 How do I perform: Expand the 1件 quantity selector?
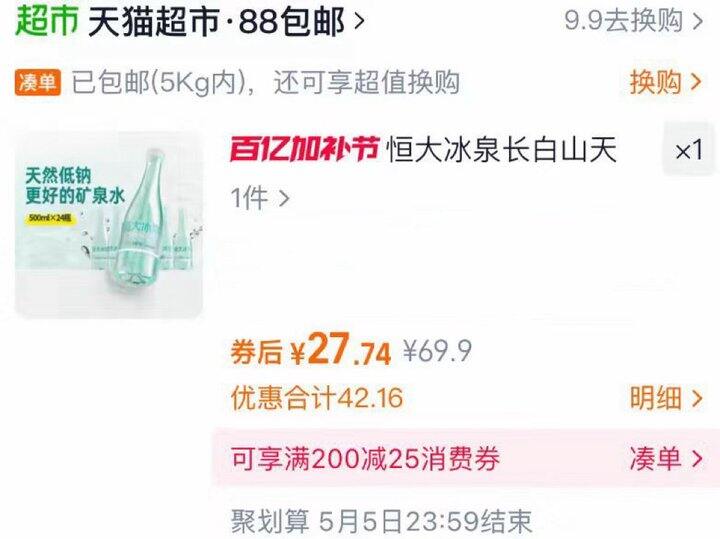(x=260, y=198)
